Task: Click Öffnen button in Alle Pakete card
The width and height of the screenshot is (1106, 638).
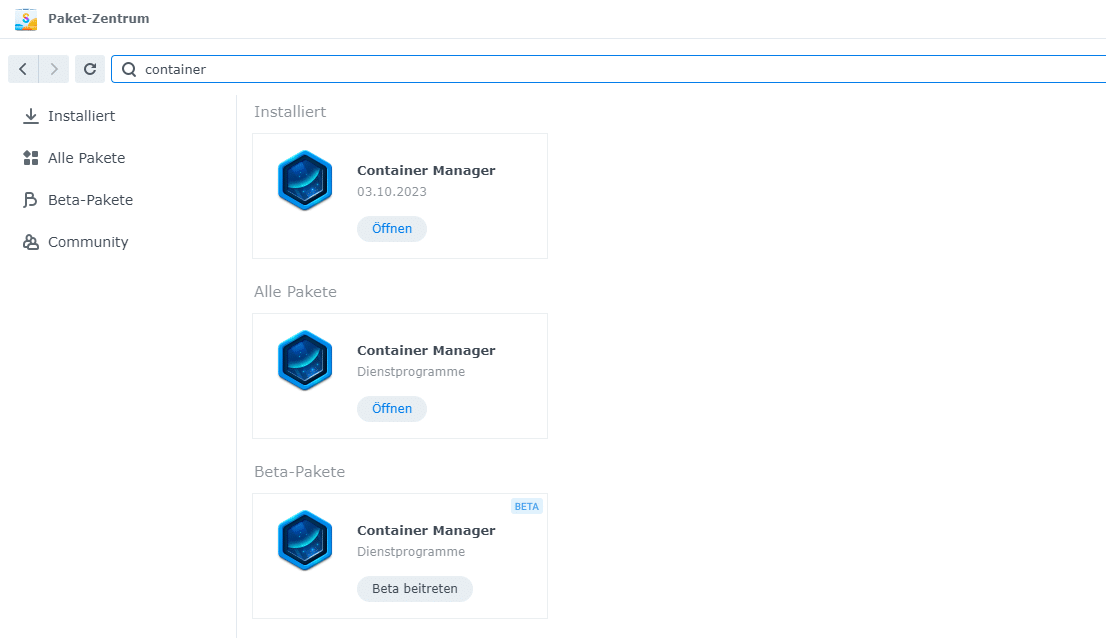Action: [391, 409]
